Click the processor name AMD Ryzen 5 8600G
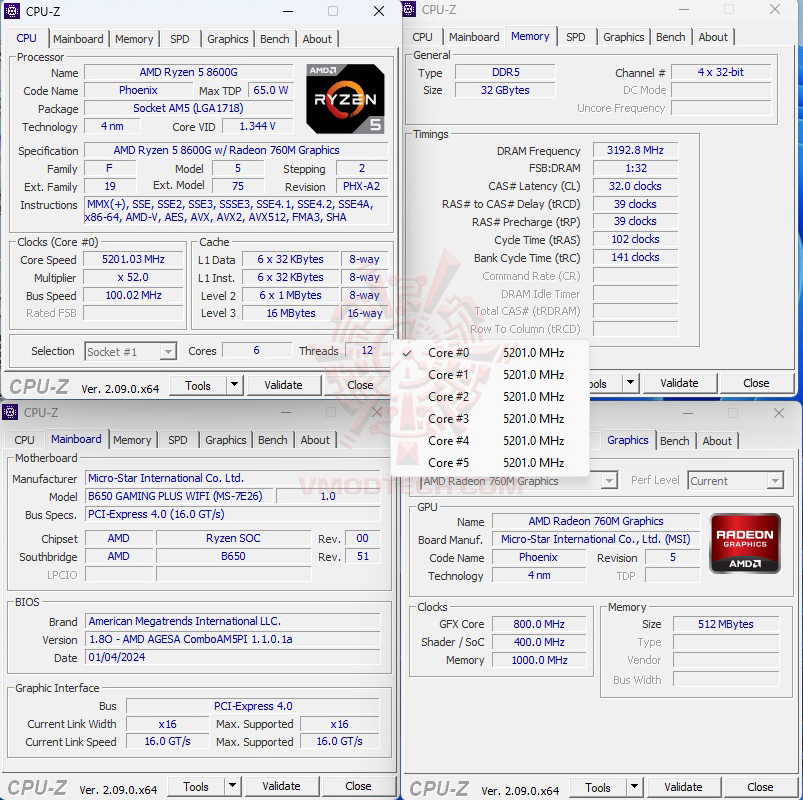 click(x=188, y=72)
